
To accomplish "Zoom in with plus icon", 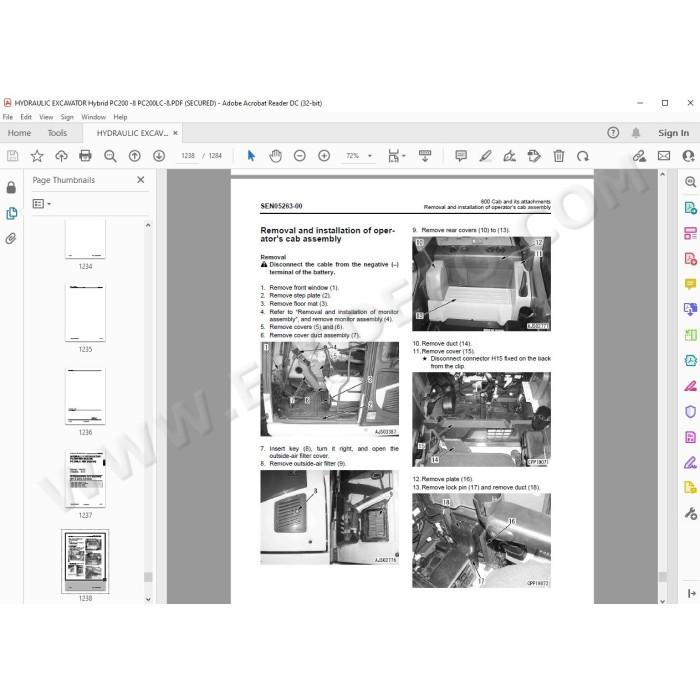I will coord(324,156).
